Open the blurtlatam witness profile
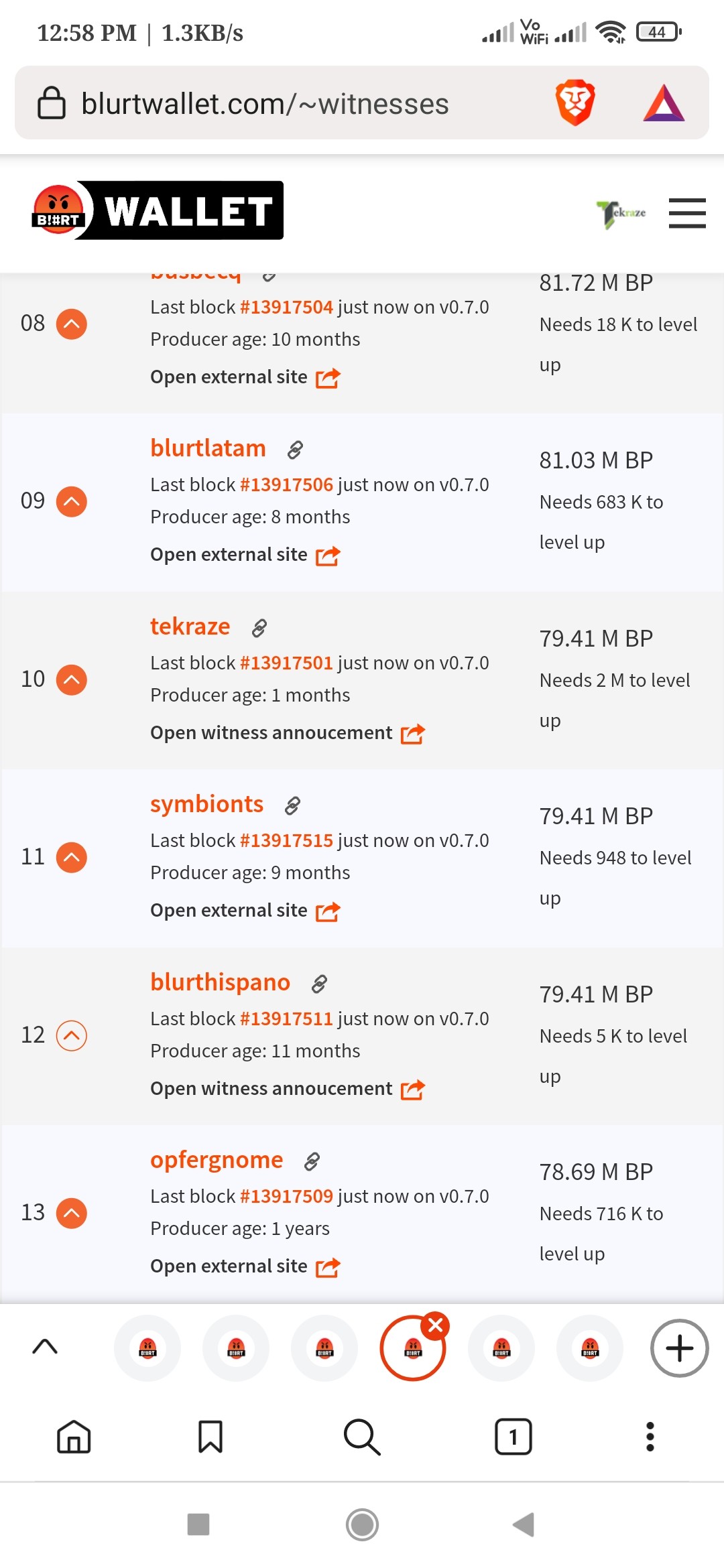The width and height of the screenshot is (724, 1568). coord(208,448)
